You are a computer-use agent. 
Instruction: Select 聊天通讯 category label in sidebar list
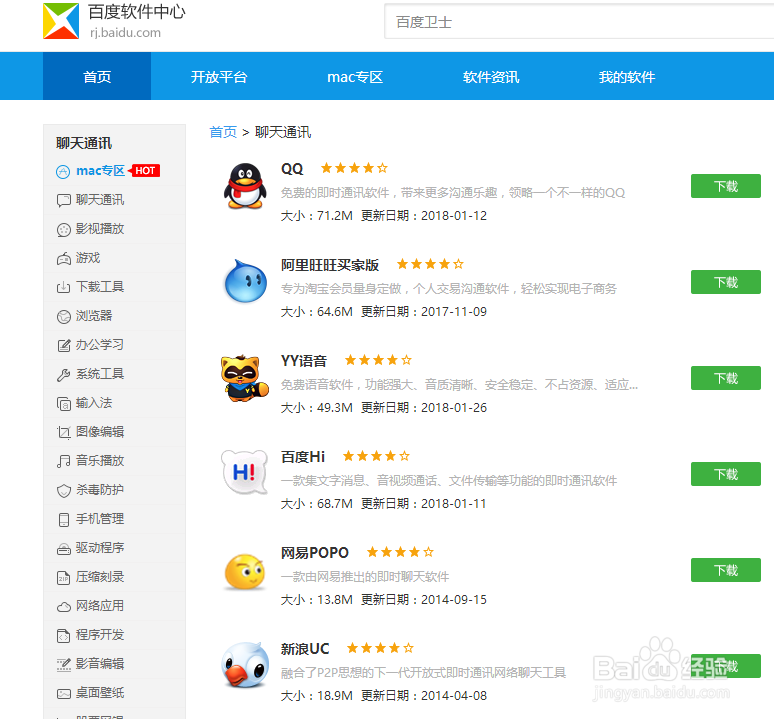point(100,200)
